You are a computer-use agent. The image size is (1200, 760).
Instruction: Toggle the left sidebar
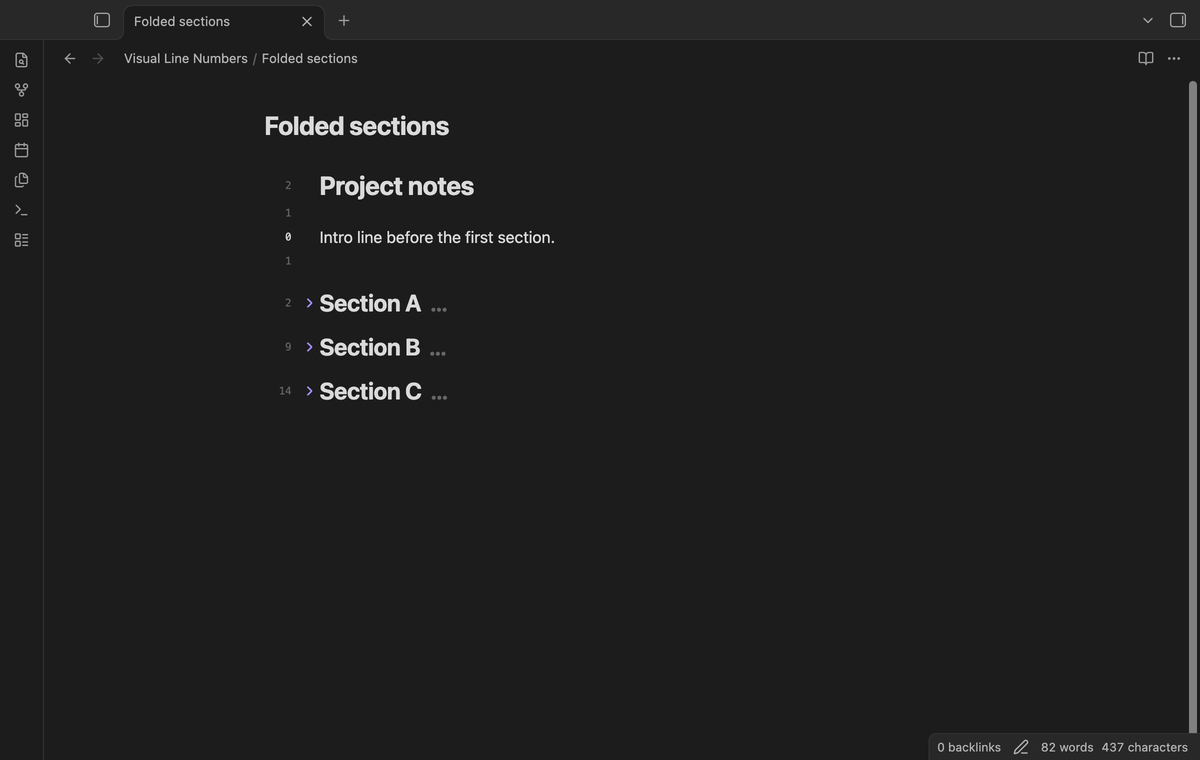click(101, 20)
